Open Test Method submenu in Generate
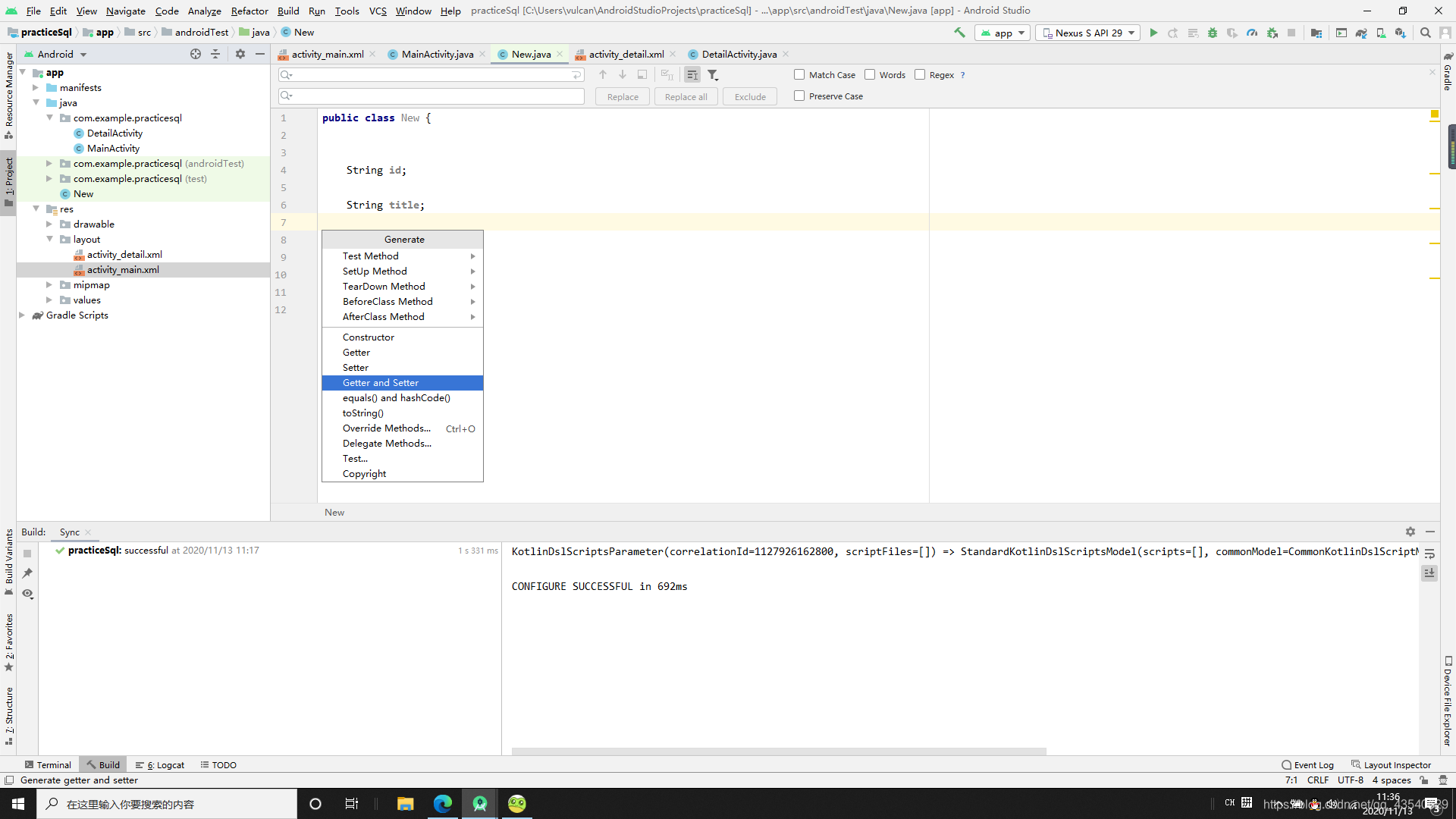The image size is (1456, 819). coord(403,256)
